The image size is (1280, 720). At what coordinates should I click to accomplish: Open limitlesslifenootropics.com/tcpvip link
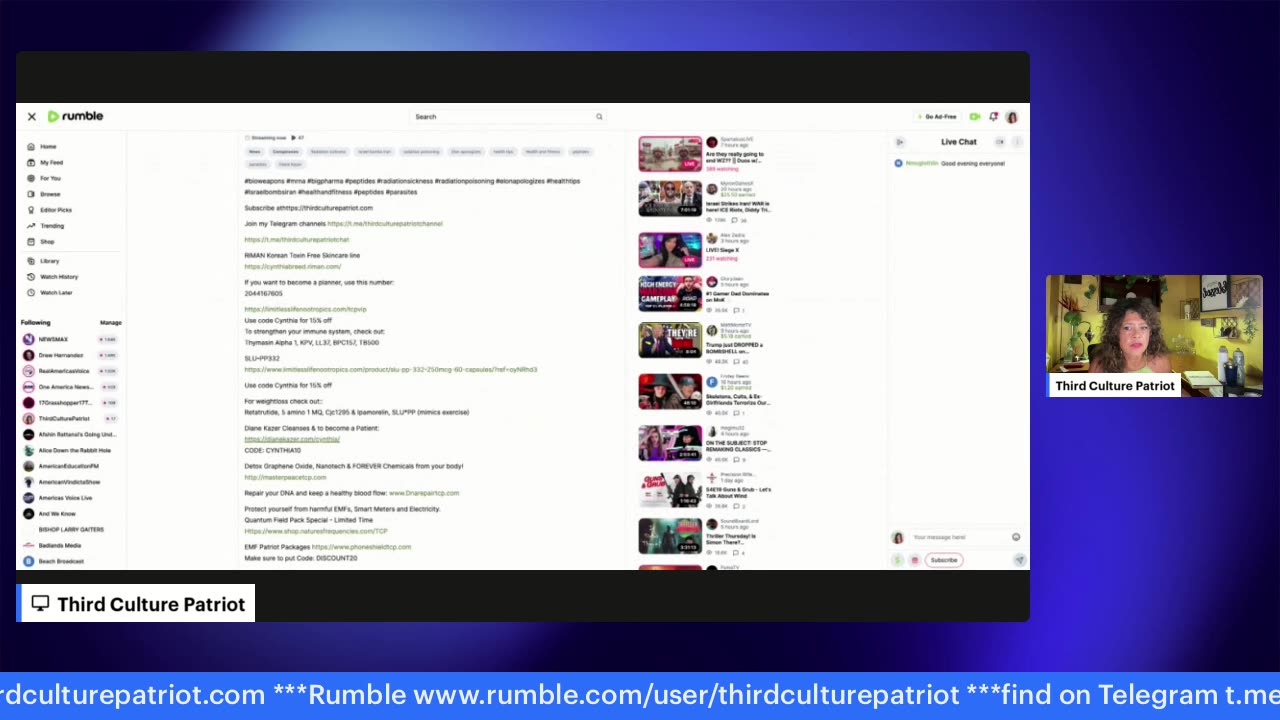(305, 310)
